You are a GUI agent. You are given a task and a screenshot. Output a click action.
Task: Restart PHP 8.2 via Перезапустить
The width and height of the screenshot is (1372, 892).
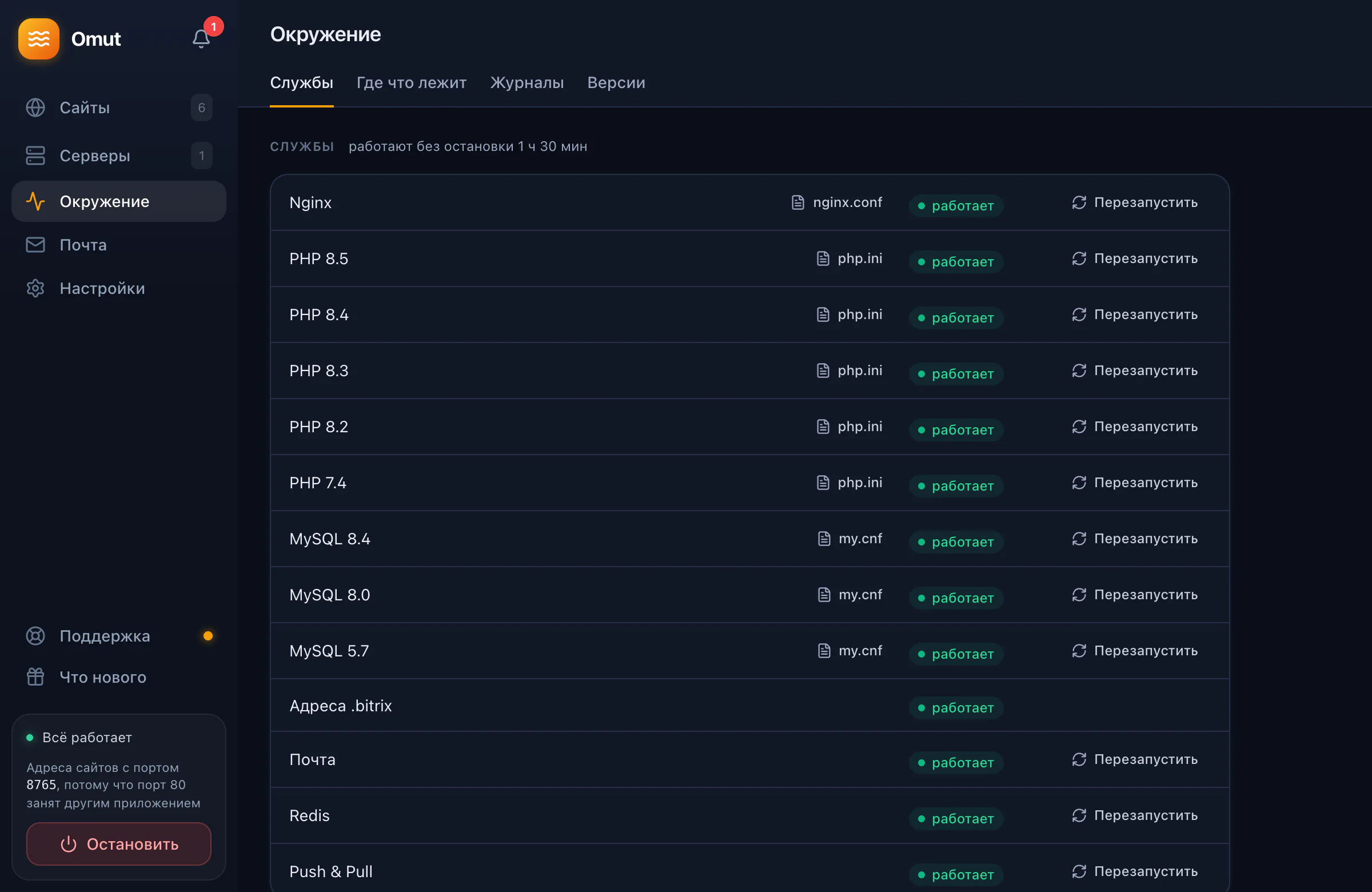1135,427
